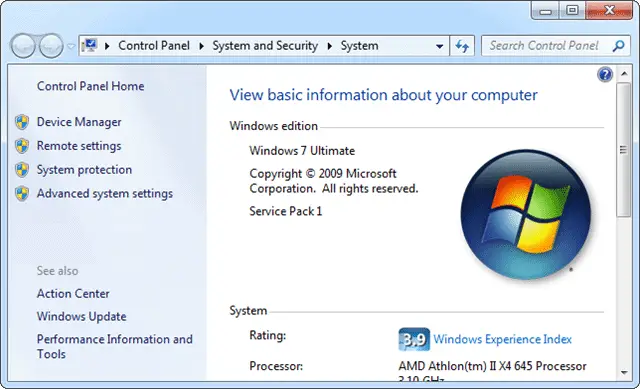Image resolution: width=640 pixels, height=389 pixels.
Task: Click the vertical scrollbar thumb
Action: point(624,150)
